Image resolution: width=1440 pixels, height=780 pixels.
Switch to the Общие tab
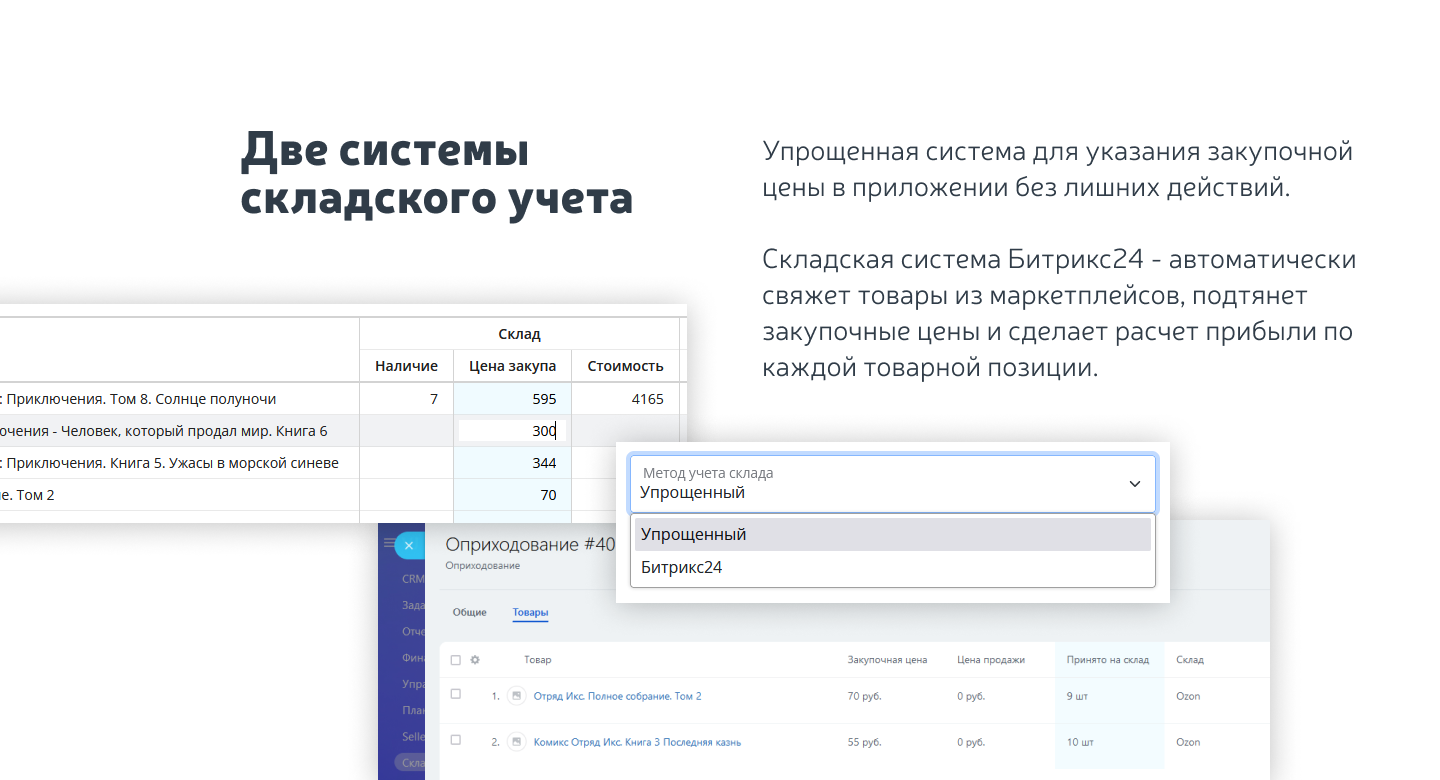point(469,612)
